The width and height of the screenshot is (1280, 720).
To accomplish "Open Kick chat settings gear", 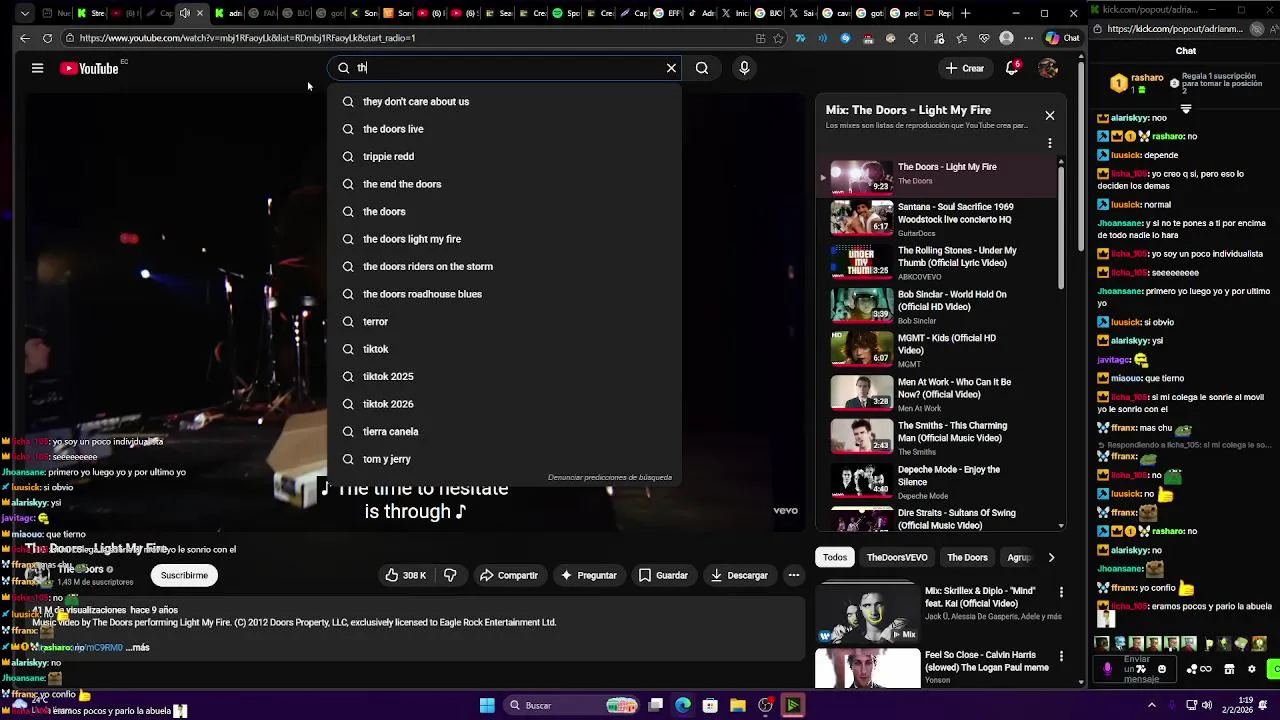I will [x=1251, y=669].
